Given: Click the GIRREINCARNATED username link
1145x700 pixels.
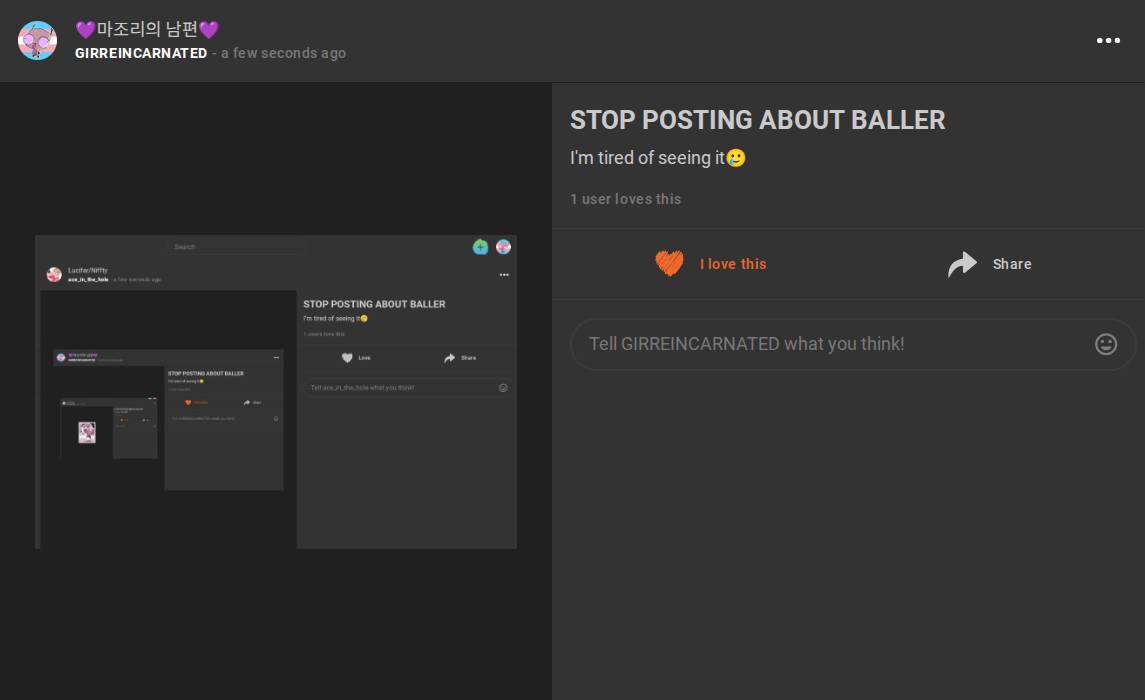Looking at the screenshot, I should coord(141,53).
